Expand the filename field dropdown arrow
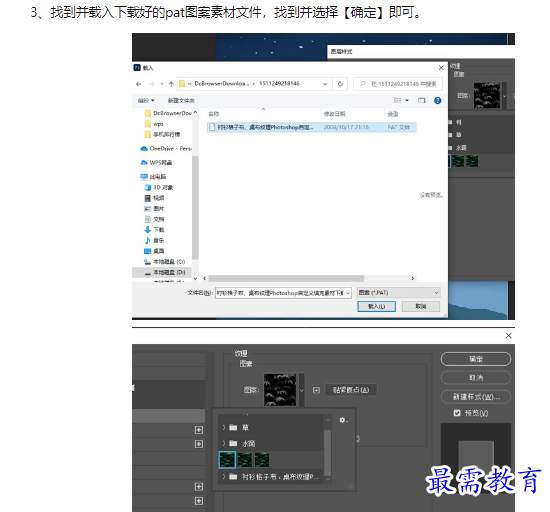550x512 pixels. (348, 293)
